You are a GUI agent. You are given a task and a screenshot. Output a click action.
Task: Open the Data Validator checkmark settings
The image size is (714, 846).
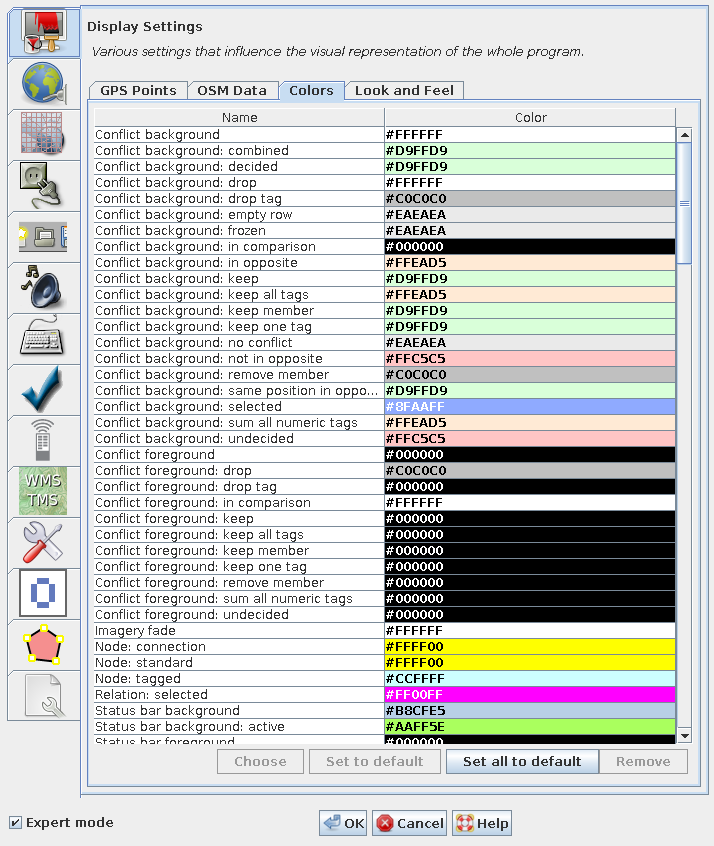[43, 389]
